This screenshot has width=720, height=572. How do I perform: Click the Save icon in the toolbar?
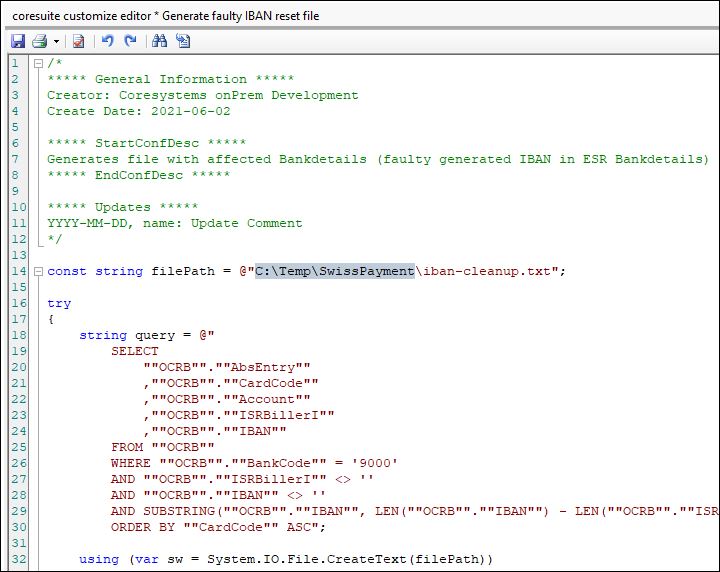click(x=17, y=41)
